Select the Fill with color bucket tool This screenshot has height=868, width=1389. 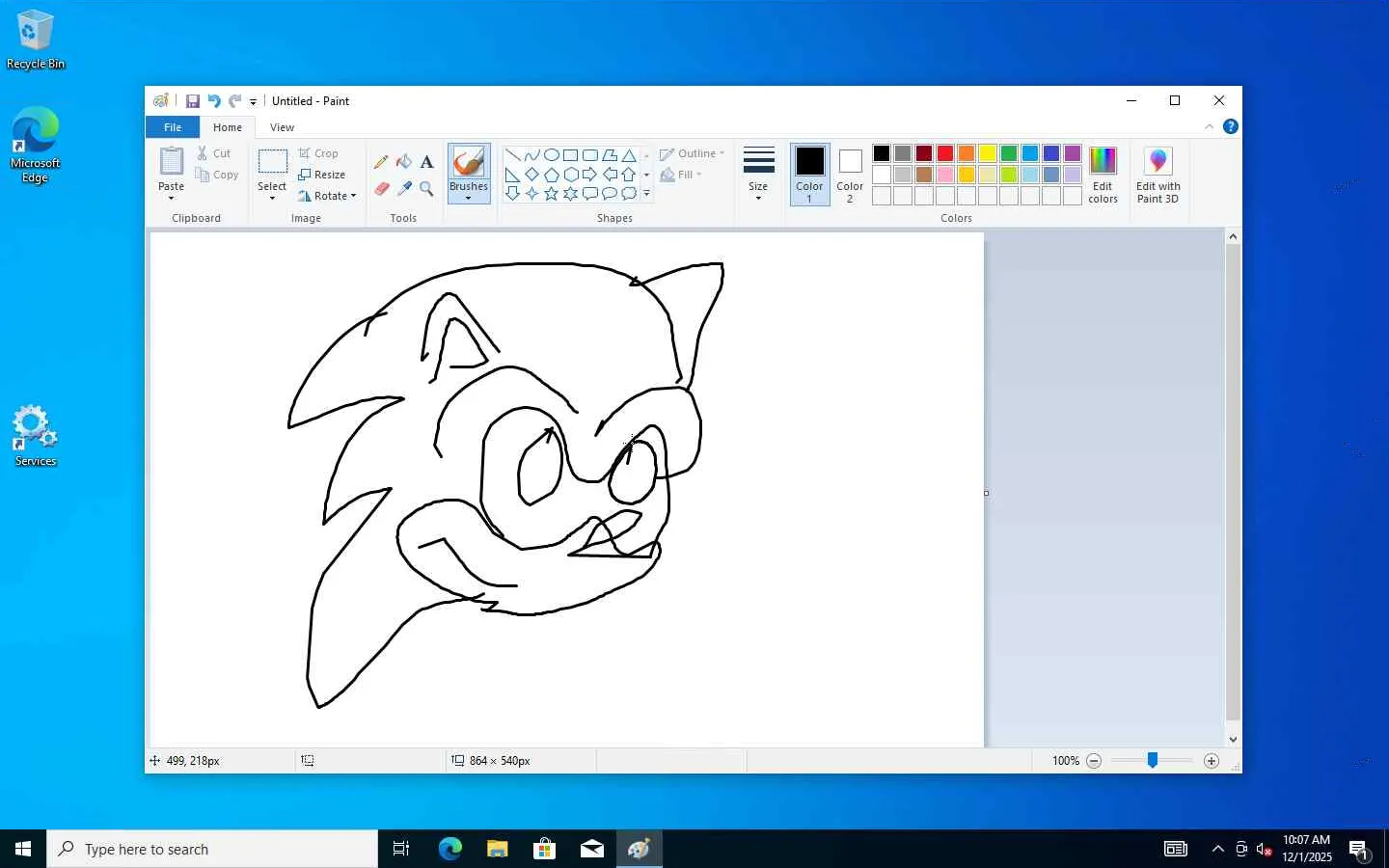click(404, 162)
